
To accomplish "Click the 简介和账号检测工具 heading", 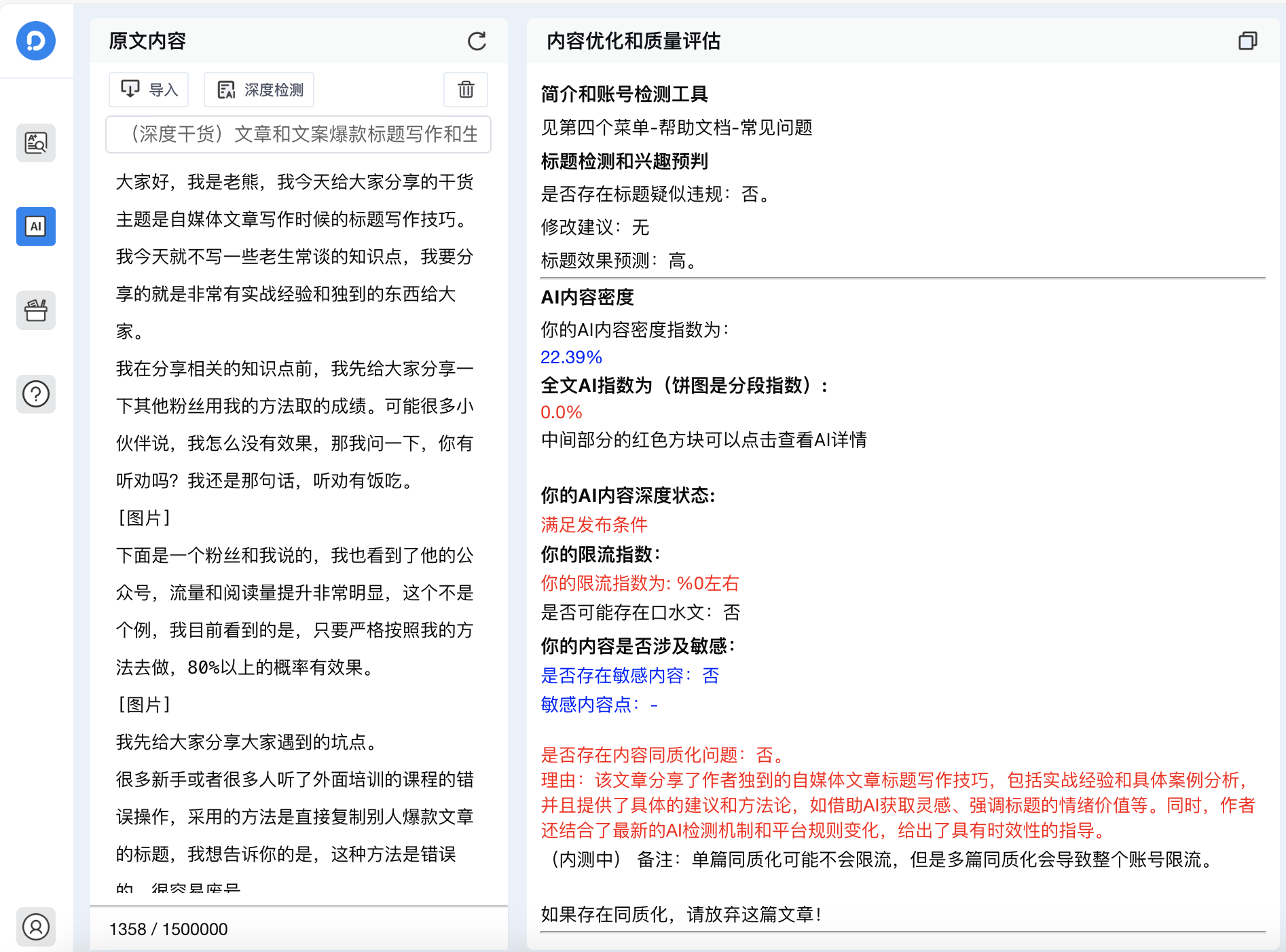I will pyautogui.click(x=624, y=94).
